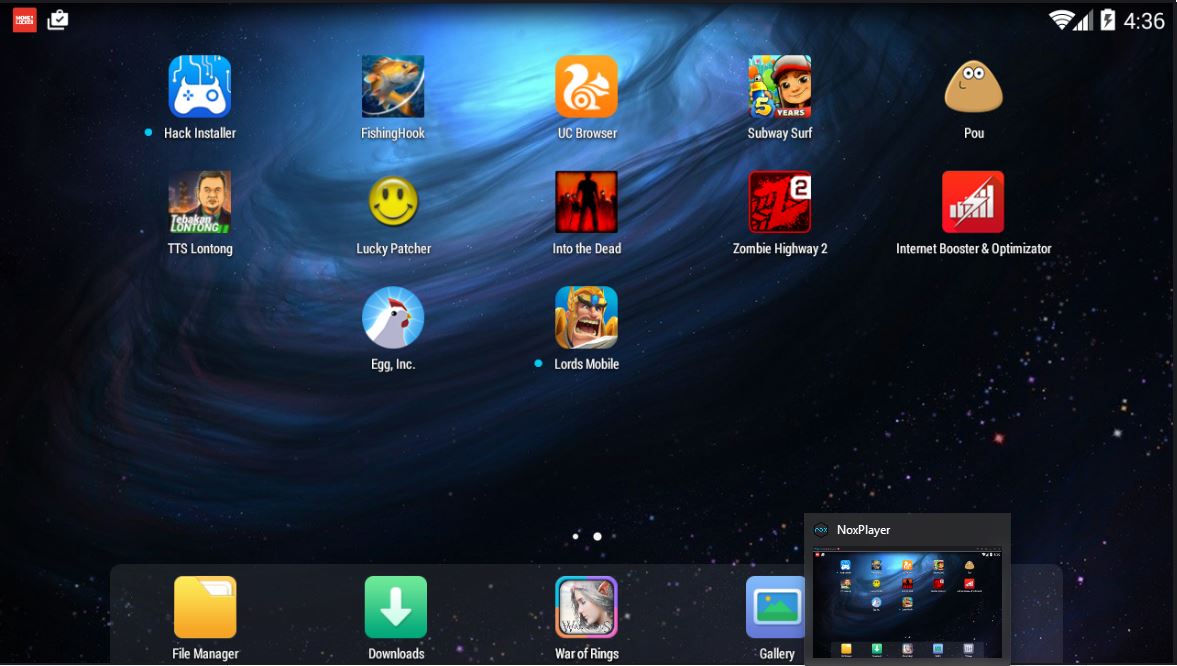Open the Gallery app

pyautogui.click(x=776, y=607)
